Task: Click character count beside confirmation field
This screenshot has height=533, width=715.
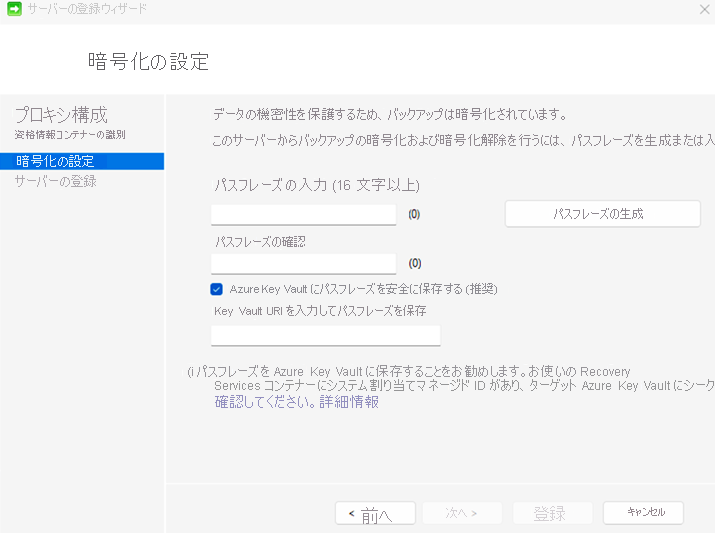Action: click(414, 264)
